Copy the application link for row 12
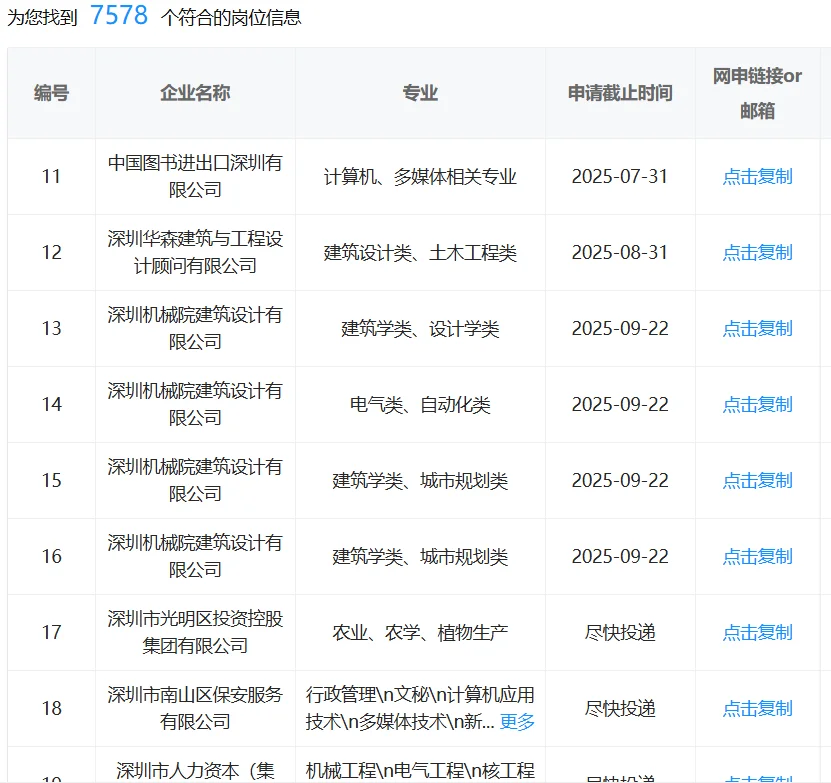831x783 pixels. [x=757, y=252]
